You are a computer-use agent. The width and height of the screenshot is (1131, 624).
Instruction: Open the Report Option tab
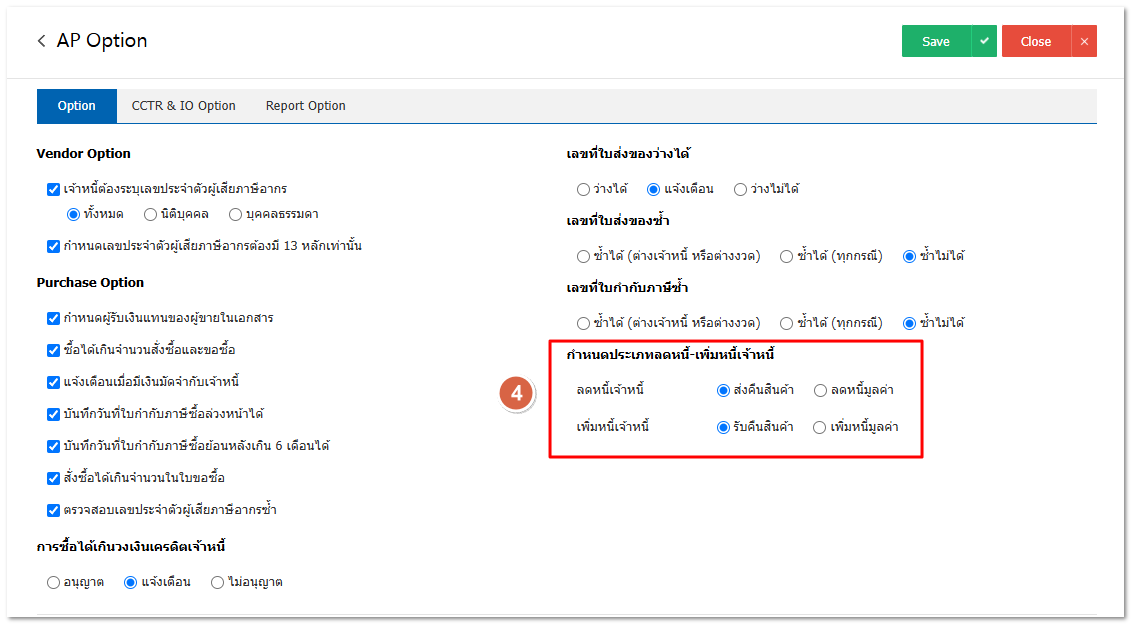pyautogui.click(x=305, y=106)
